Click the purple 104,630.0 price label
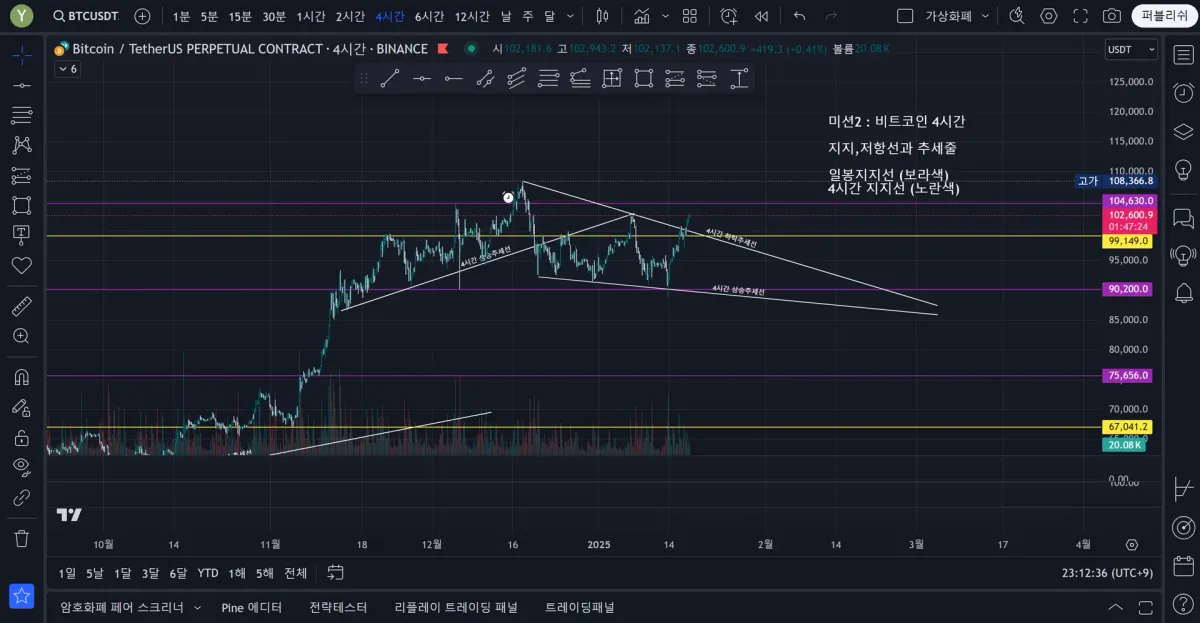Screen dimensions: 1200x623 coord(1129,201)
